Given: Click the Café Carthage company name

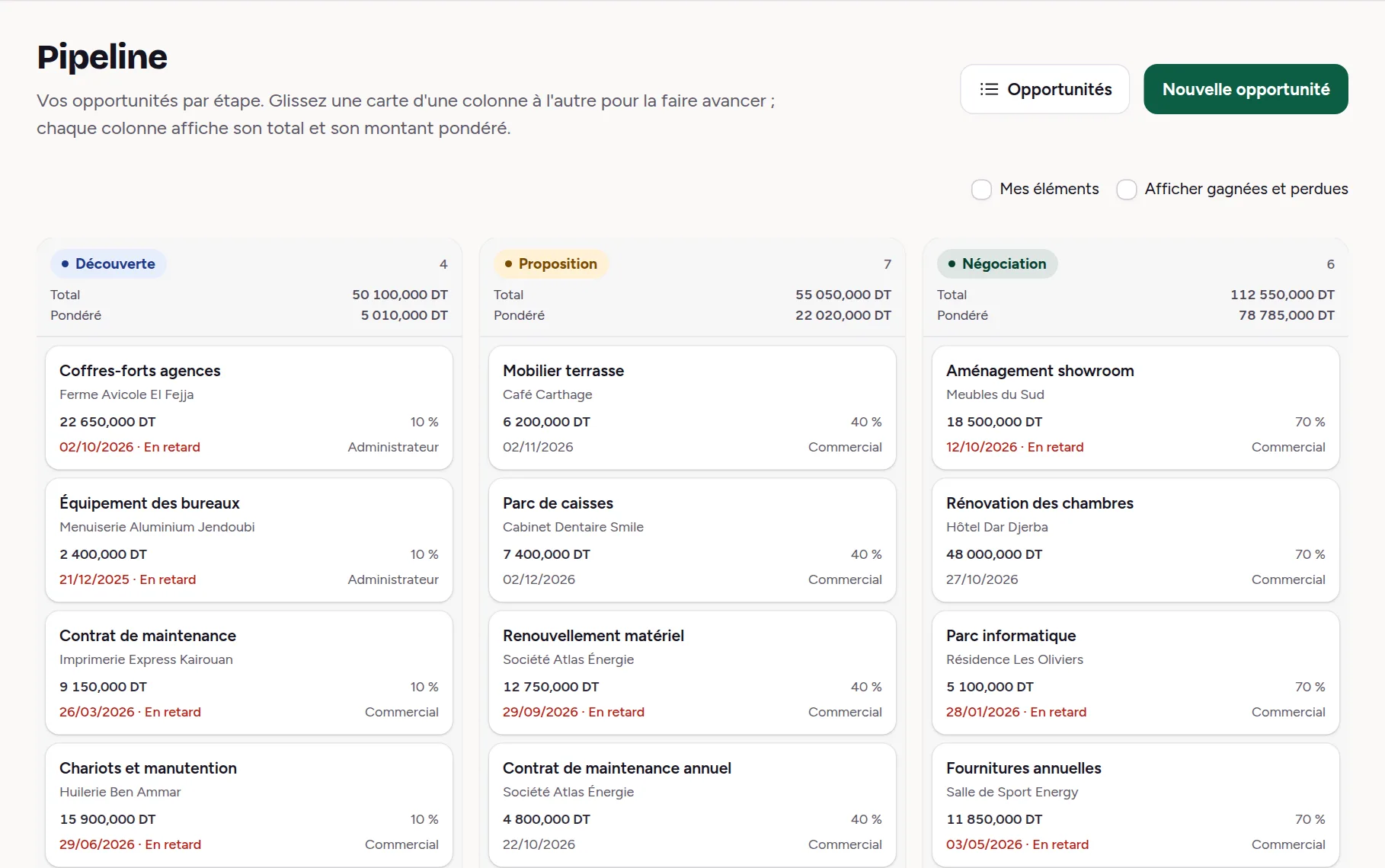Looking at the screenshot, I should click(x=547, y=394).
